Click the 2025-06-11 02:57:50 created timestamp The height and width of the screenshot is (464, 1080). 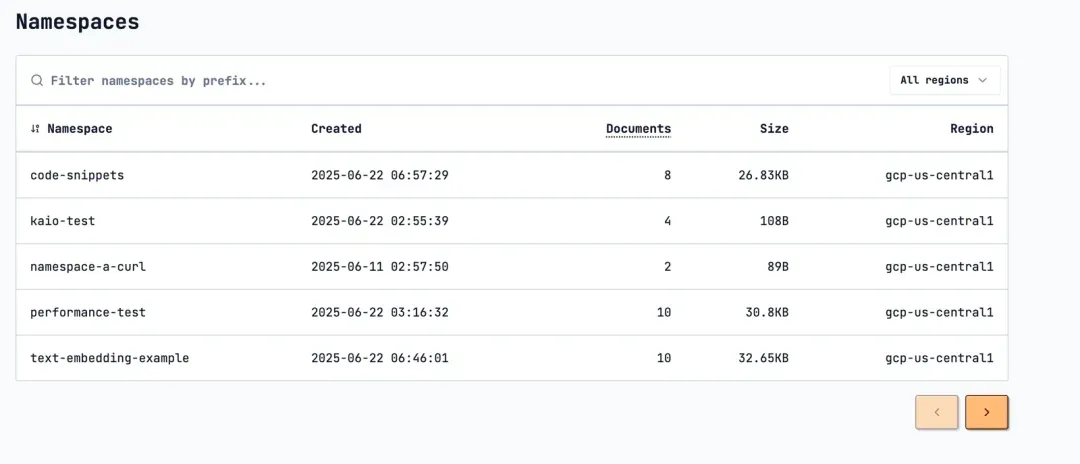click(x=380, y=266)
